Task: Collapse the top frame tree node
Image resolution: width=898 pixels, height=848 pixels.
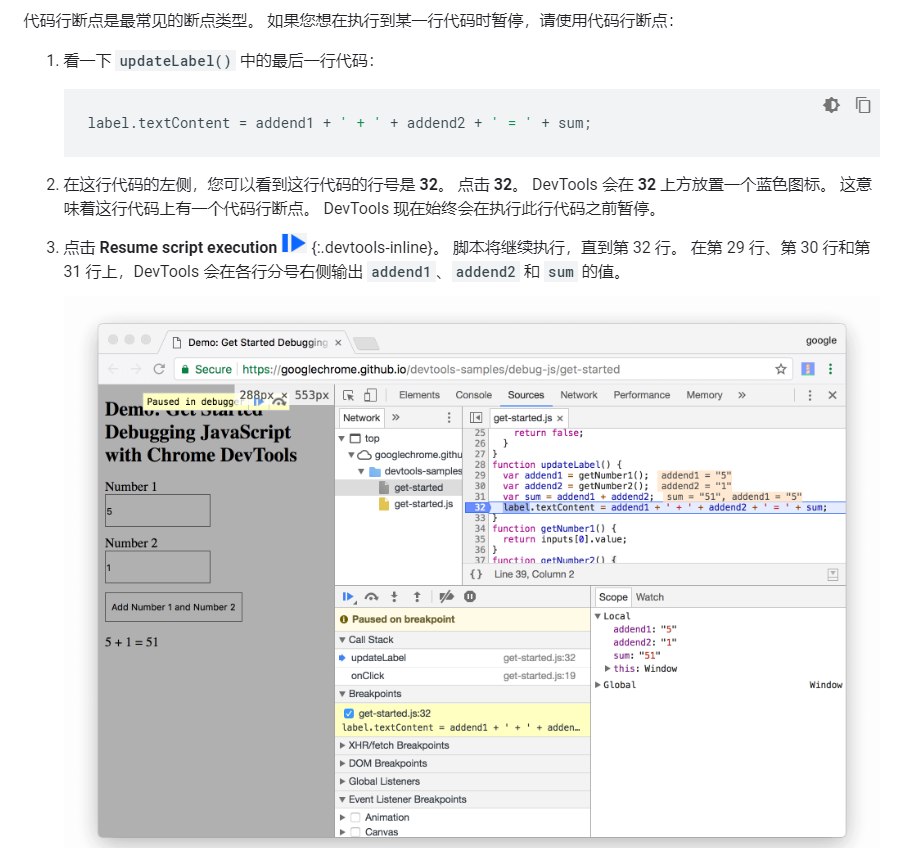Action: coord(342,438)
